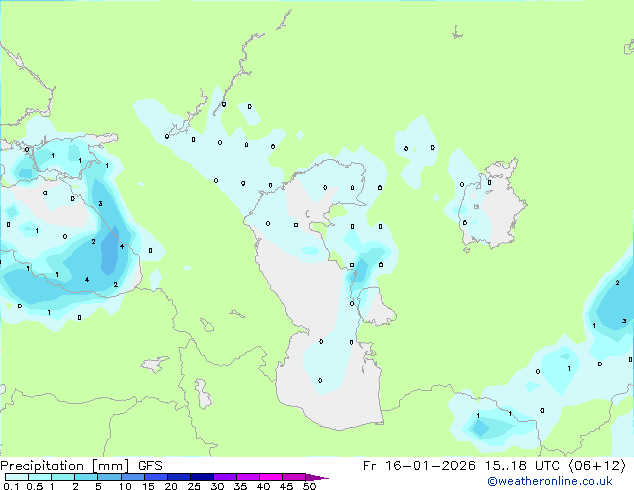Image resolution: width=634 pixels, height=490 pixels.
Task: Click the '20' legend scale label
Action: [x=171, y=486]
